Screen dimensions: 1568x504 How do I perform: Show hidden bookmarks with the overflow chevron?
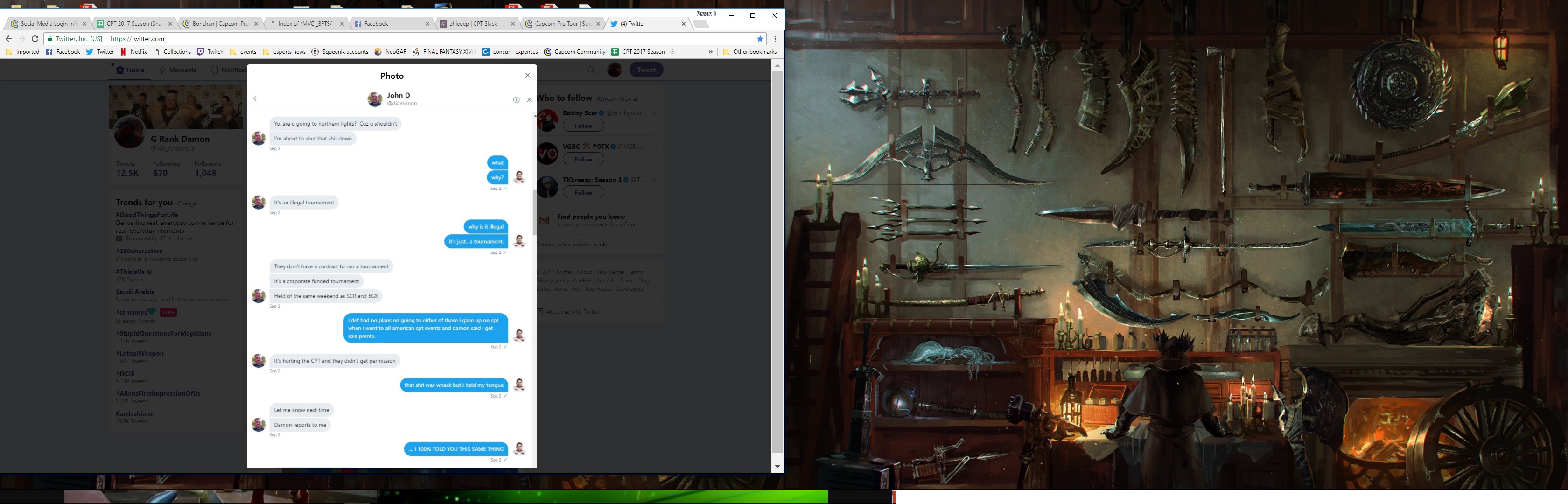(x=710, y=52)
